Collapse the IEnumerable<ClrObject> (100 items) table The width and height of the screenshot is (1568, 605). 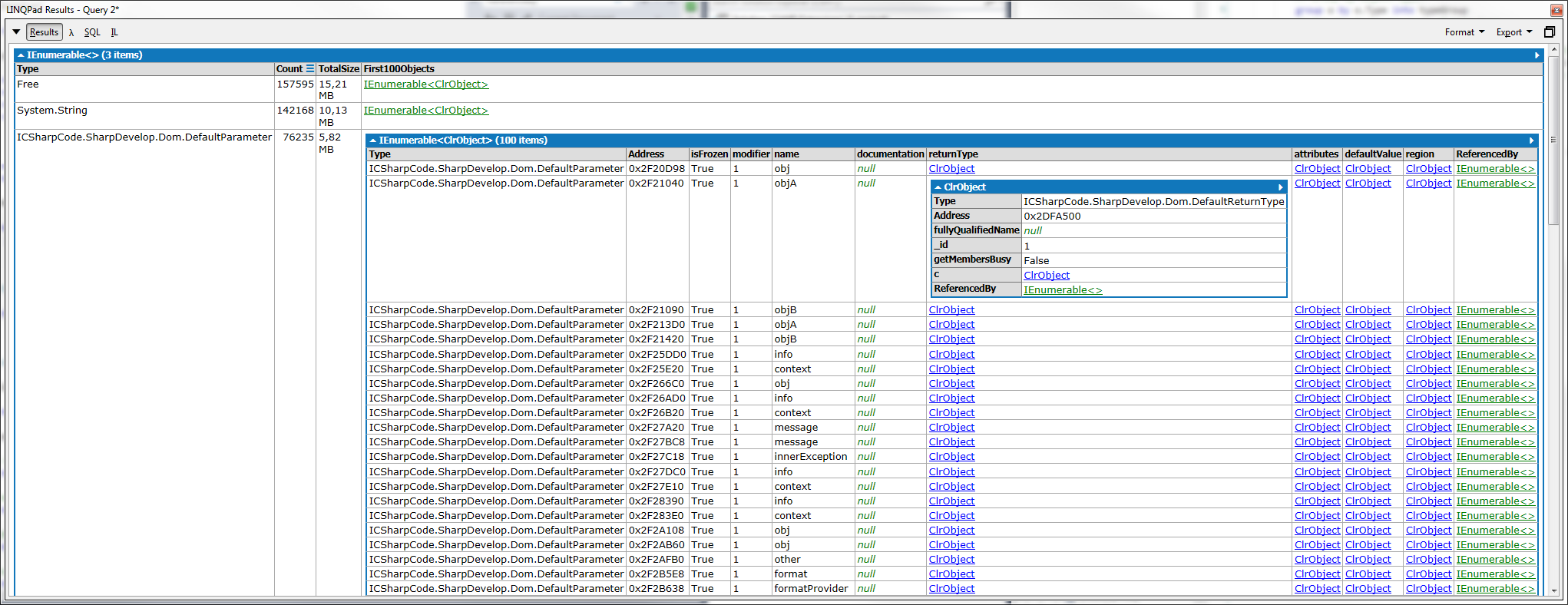click(372, 141)
